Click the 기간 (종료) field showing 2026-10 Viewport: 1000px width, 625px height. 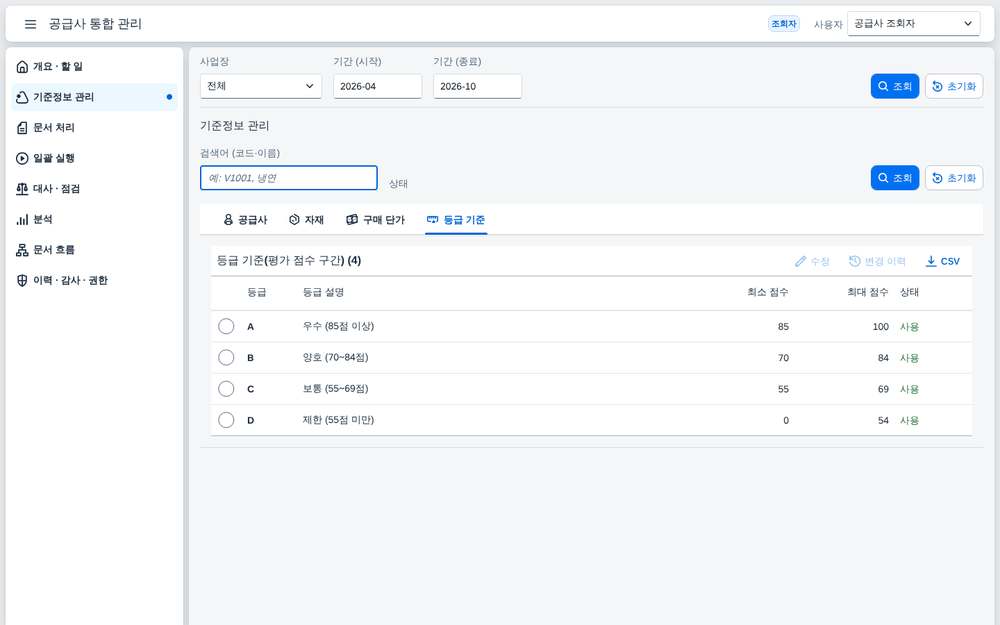pos(478,86)
